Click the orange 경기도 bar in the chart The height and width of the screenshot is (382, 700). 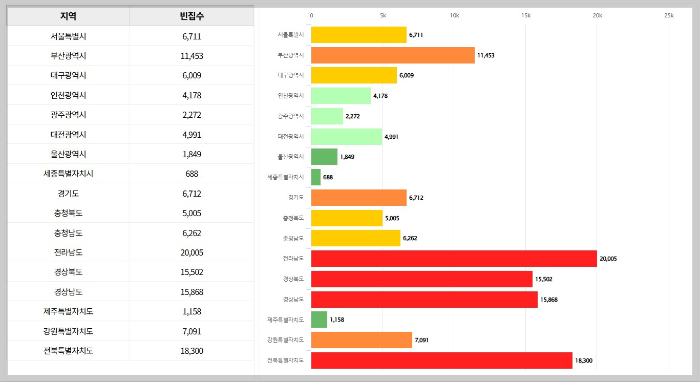click(x=359, y=198)
